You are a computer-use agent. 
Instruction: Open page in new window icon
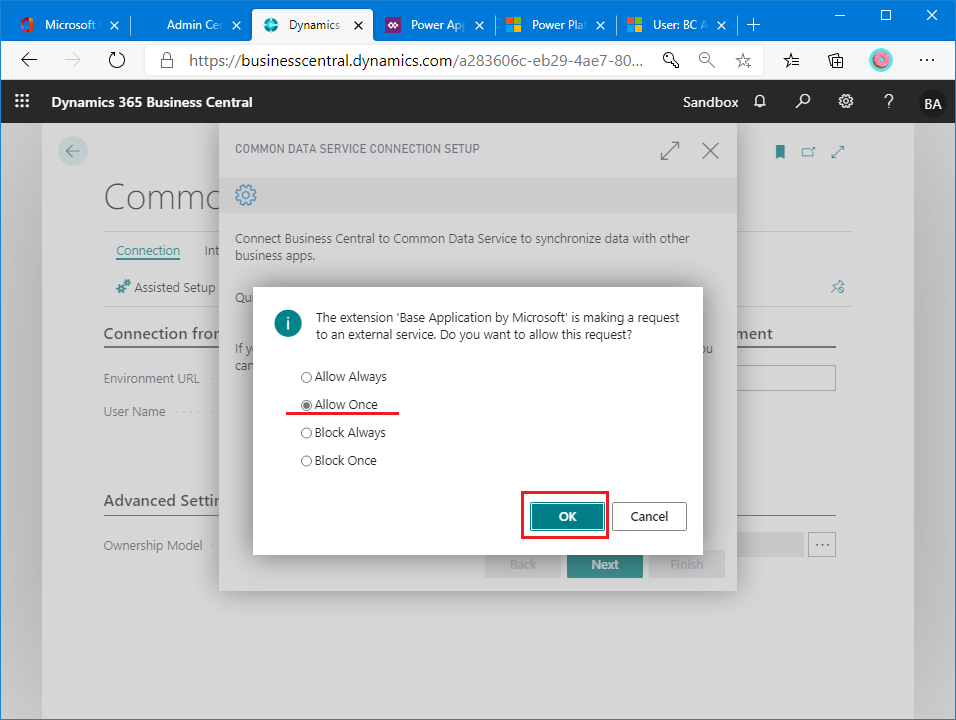(x=808, y=152)
